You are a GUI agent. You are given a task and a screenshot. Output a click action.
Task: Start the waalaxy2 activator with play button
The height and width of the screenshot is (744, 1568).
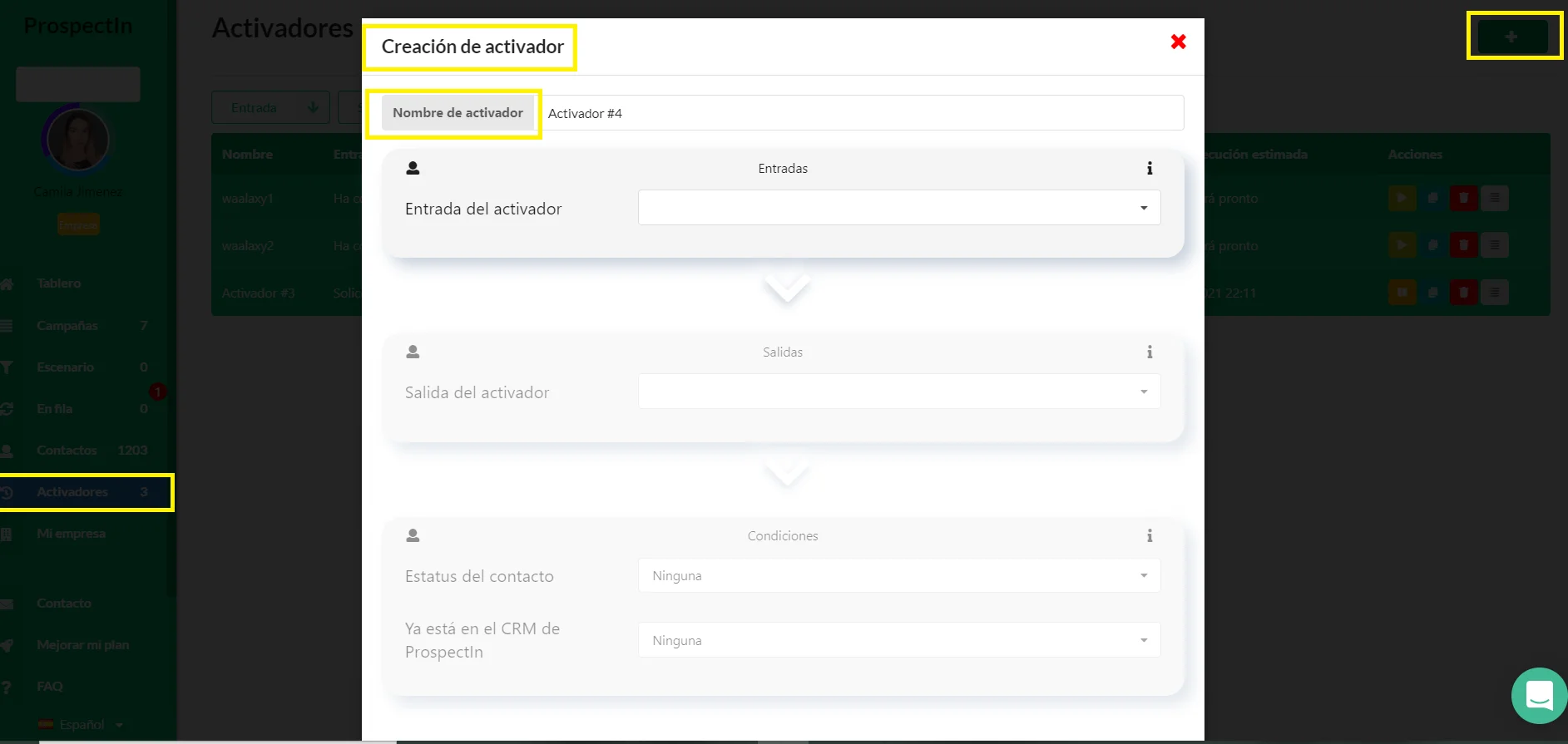point(1402,245)
